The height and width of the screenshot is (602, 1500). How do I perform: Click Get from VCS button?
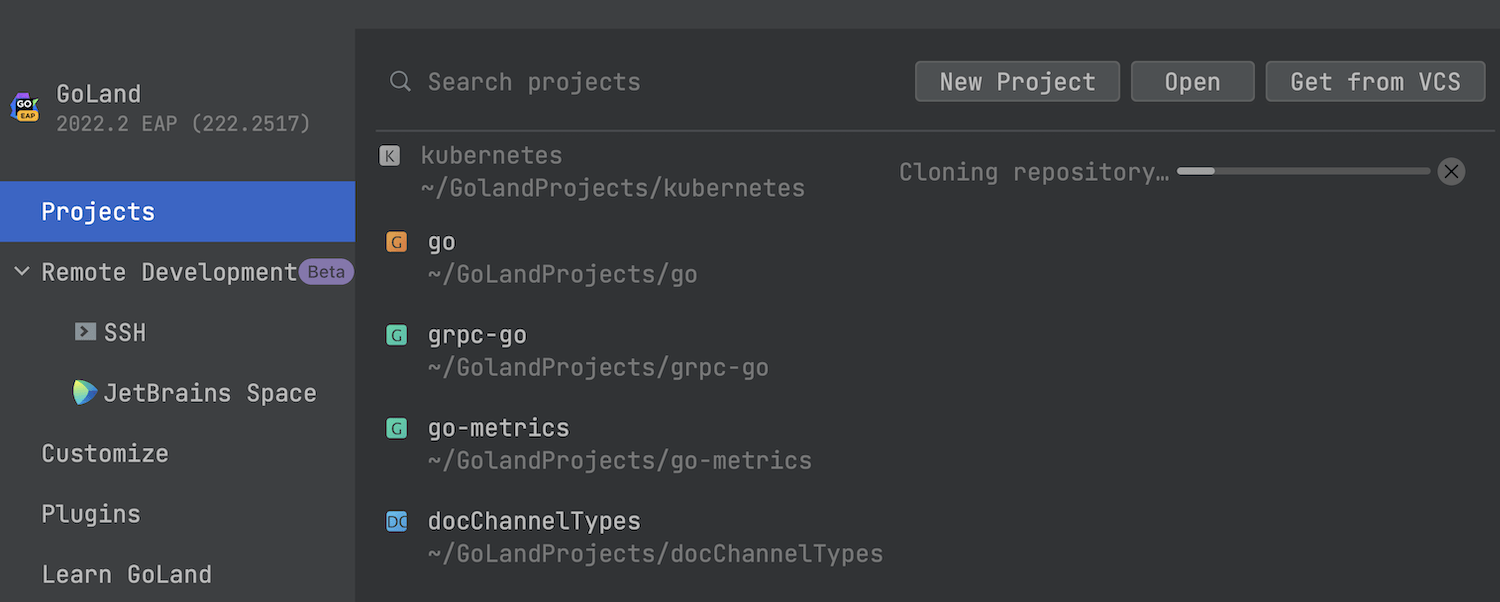tap(1375, 82)
